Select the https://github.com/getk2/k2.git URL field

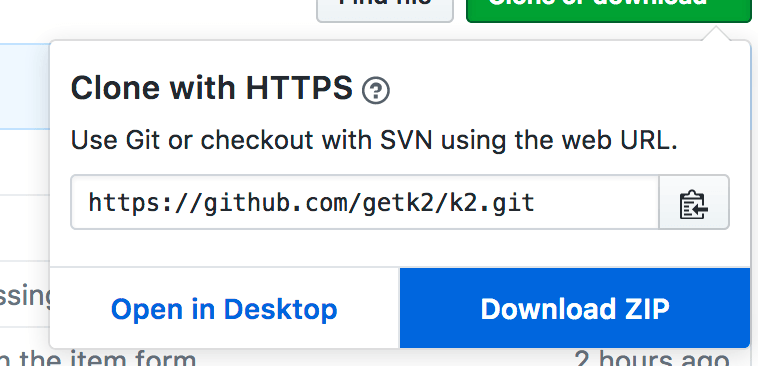[365, 202]
